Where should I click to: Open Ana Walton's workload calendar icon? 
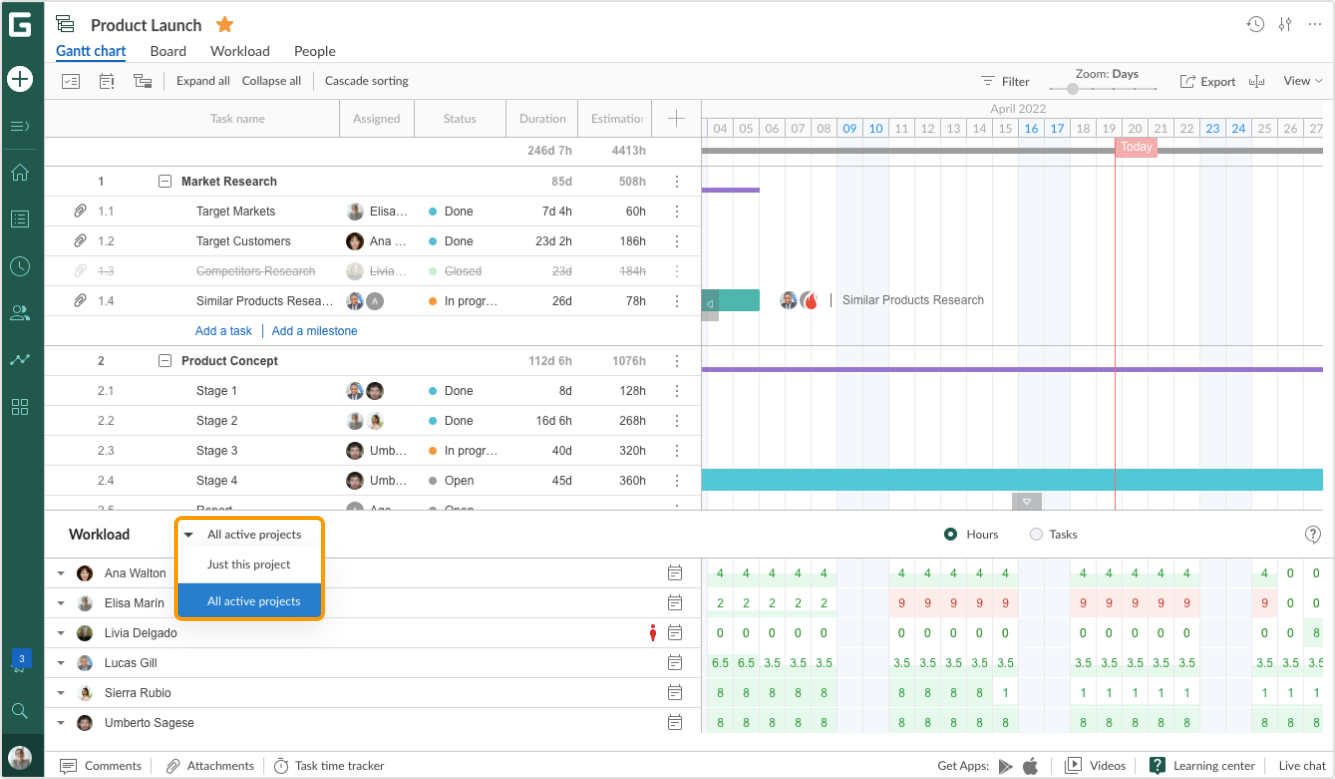(x=676, y=572)
